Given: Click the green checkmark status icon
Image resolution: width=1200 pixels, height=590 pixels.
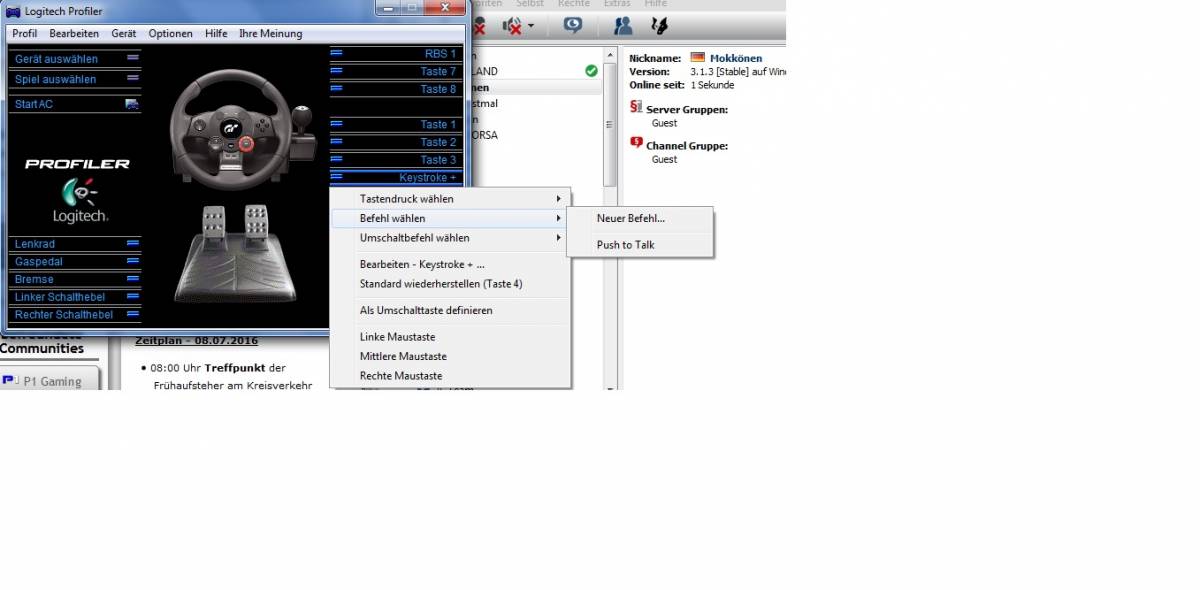Looking at the screenshot, I should pyautogui.click(x=591, y=71).
